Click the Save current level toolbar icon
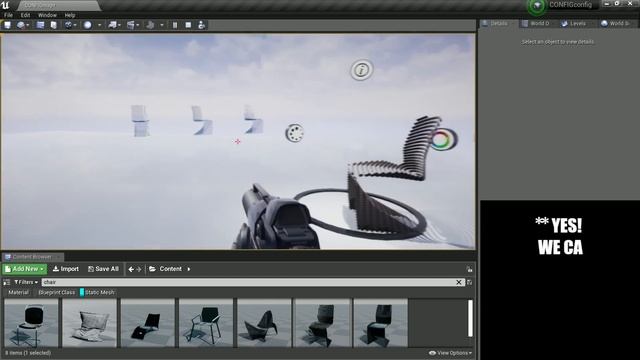Screen dimensions: 640x360 tap(7, 25)
